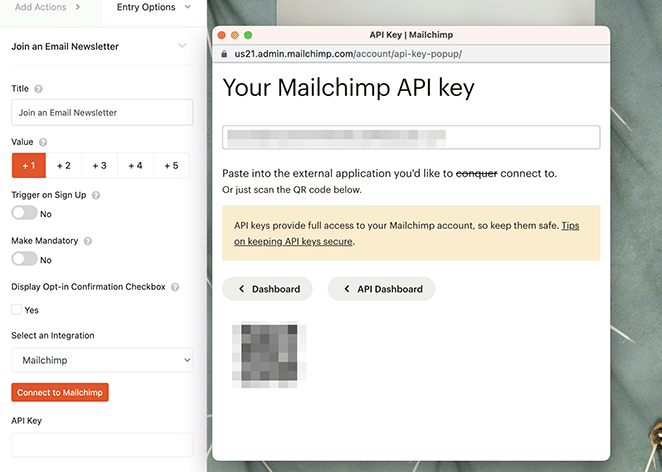Viewport: 662px width, 472px height.
Task: Select the +1 value option
Action: [29, 165]
